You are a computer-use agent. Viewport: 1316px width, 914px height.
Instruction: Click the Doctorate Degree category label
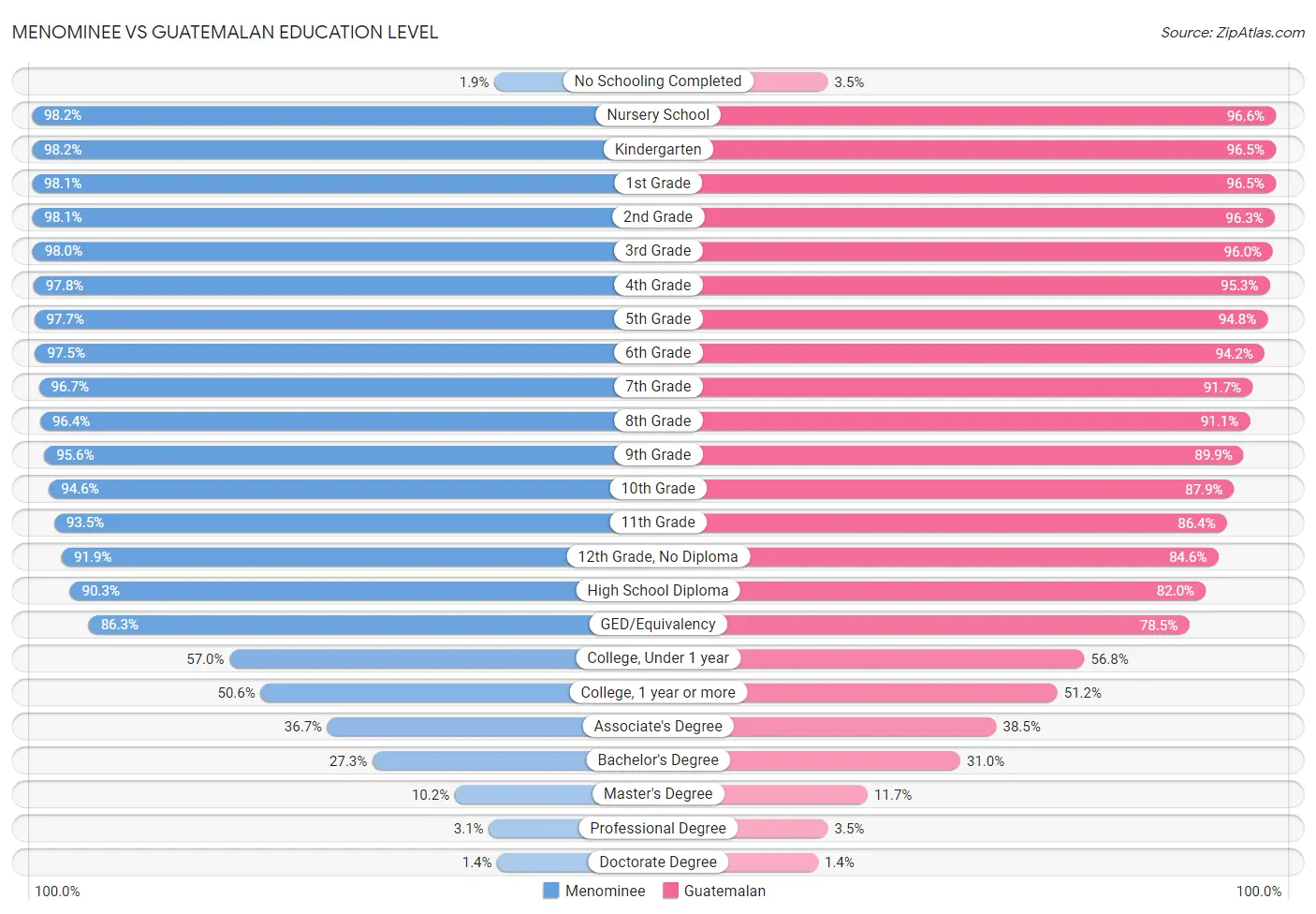[658, 862]
